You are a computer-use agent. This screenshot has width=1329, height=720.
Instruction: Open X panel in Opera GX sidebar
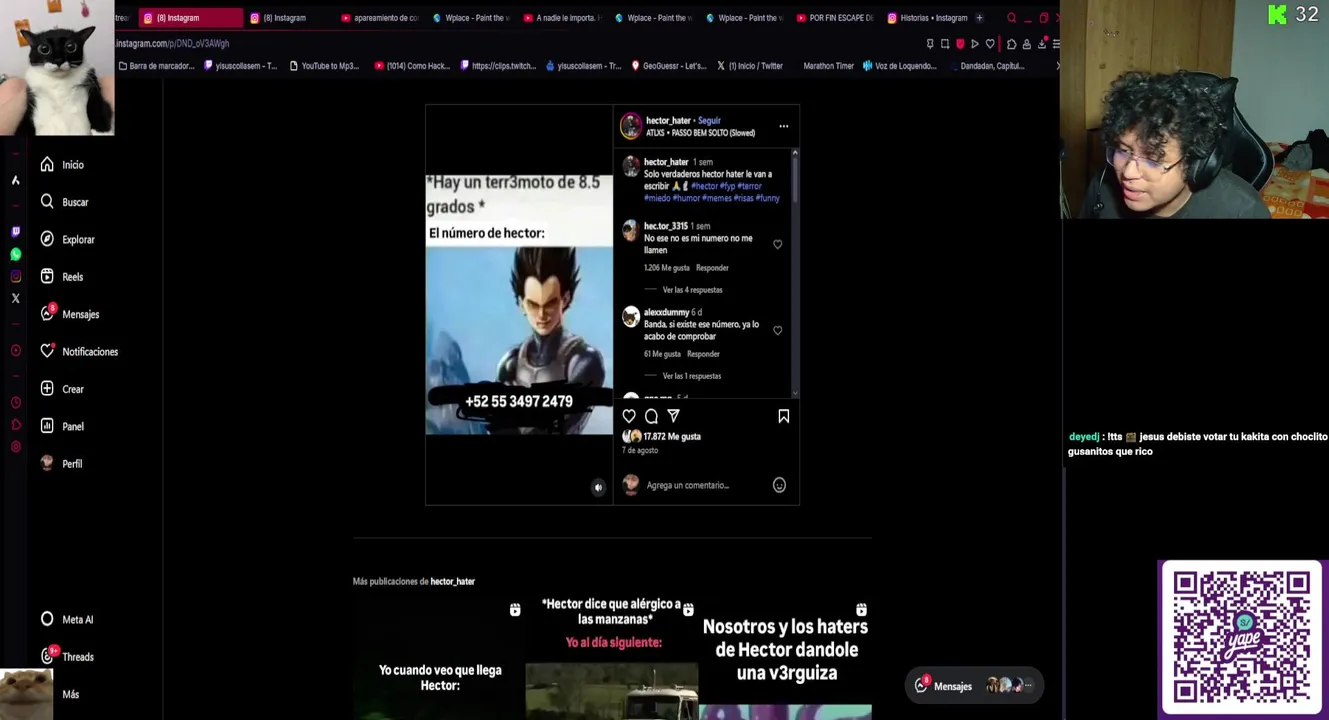click(x=15, y=298)
